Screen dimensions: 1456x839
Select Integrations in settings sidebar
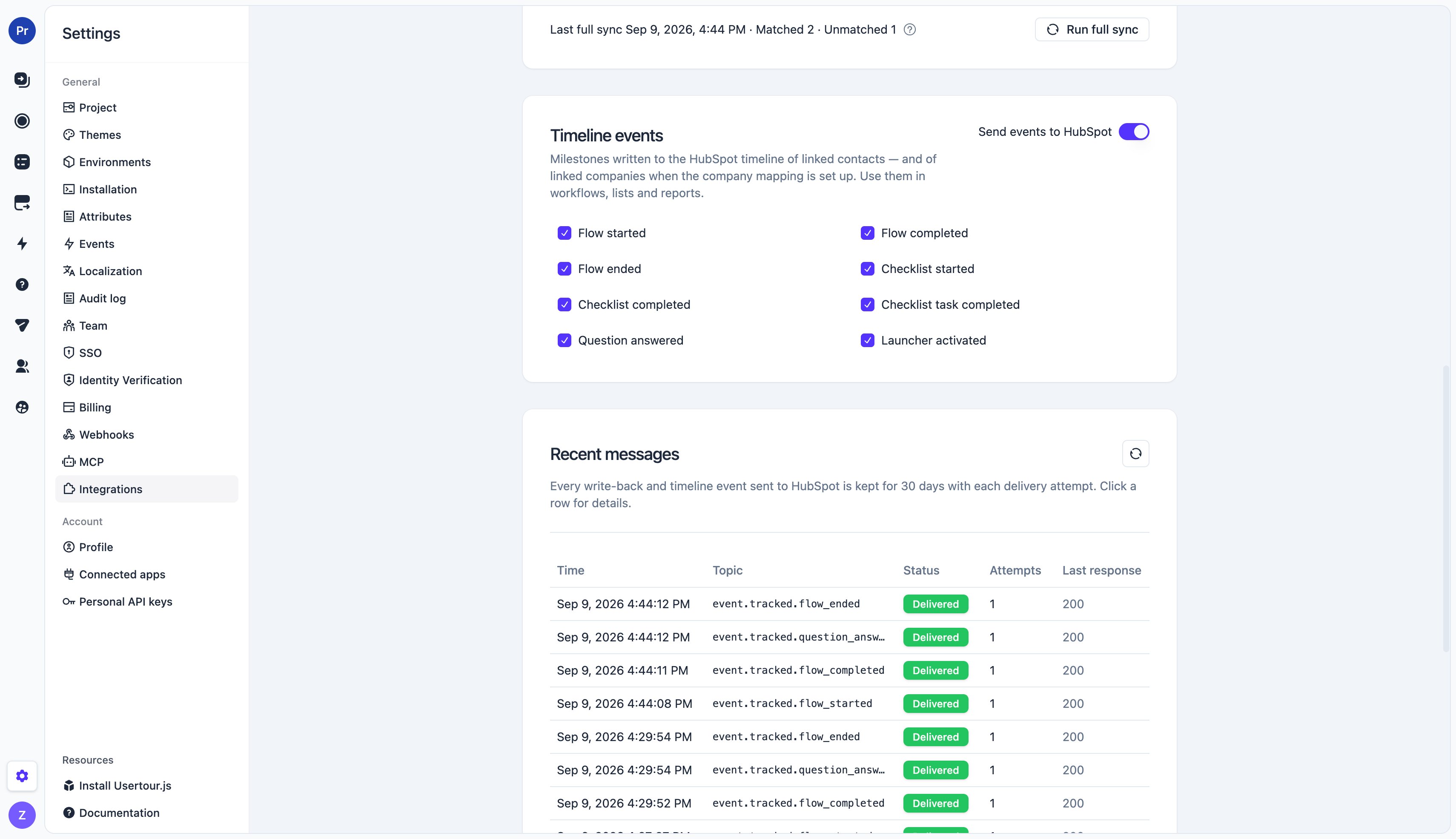tap(146, 489)
